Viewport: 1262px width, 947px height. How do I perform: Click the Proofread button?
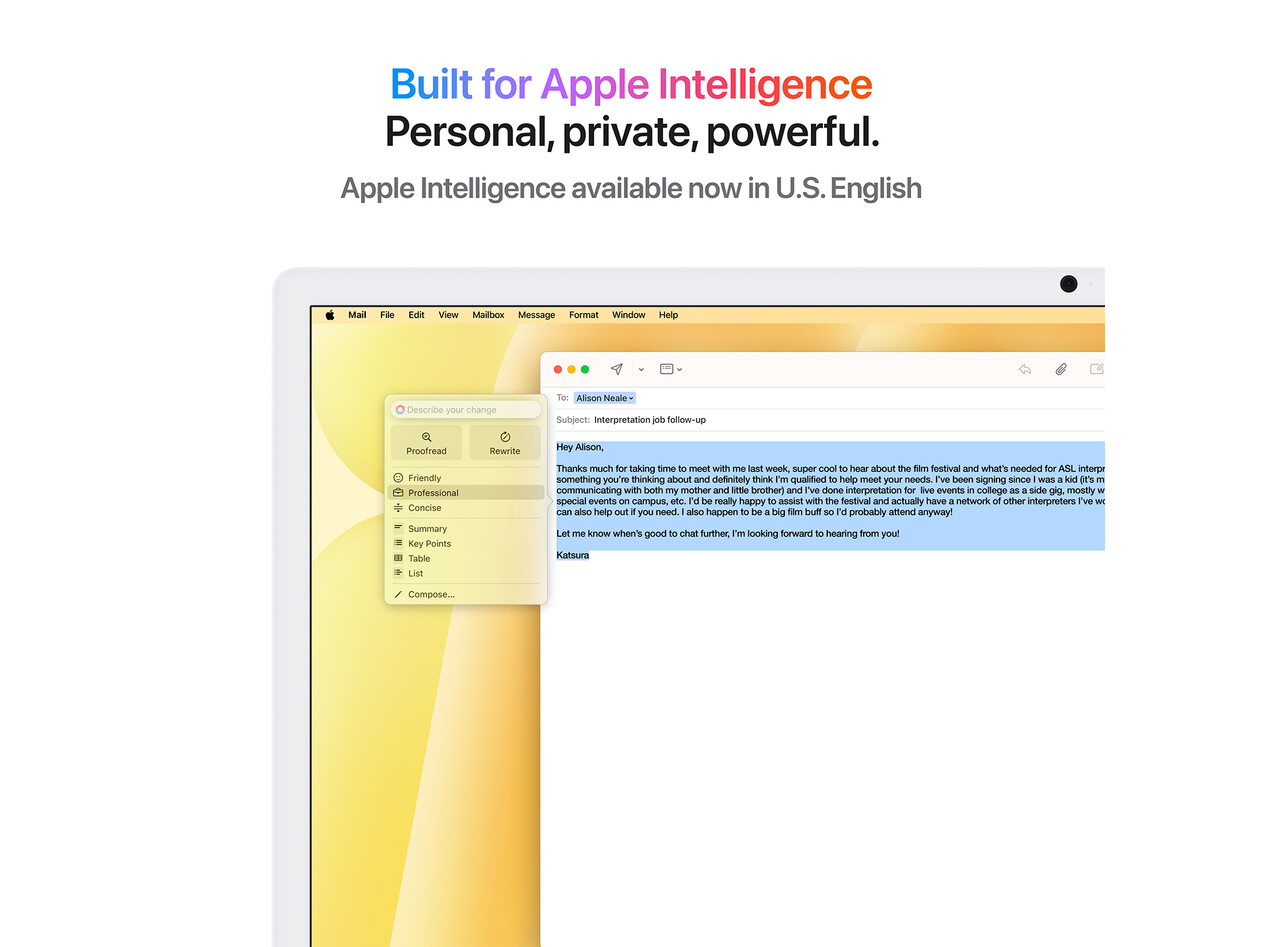(427, 443)
